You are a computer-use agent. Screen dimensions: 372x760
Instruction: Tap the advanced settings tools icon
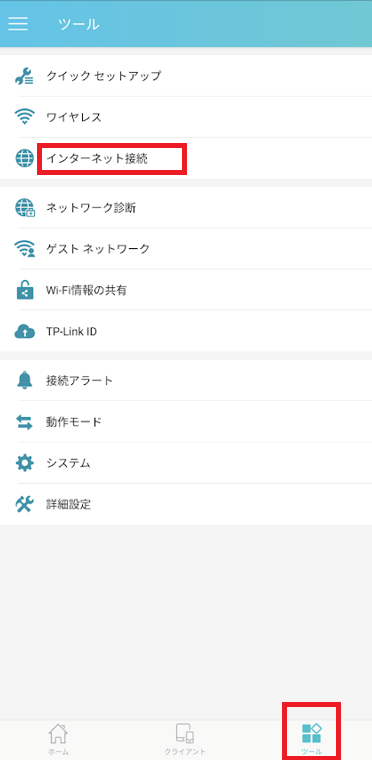click(24, 505)
